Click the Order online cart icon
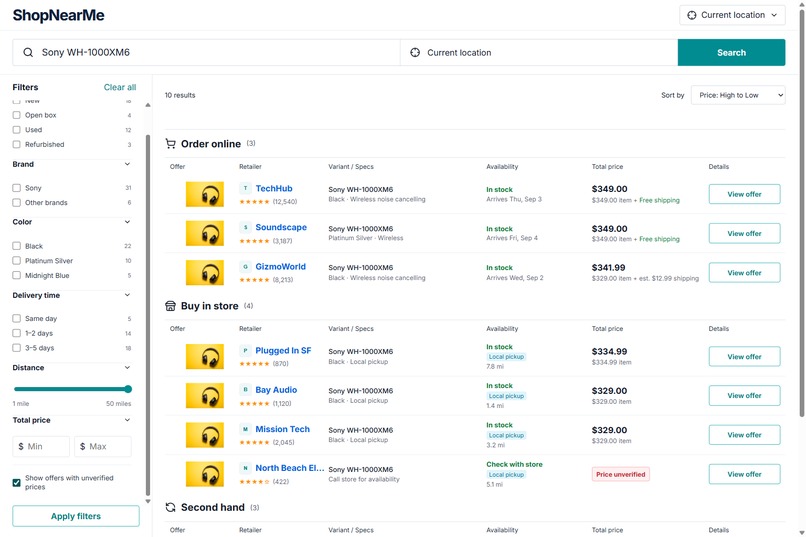Viewport: 806px width, 537px height. tap(170, 144)
